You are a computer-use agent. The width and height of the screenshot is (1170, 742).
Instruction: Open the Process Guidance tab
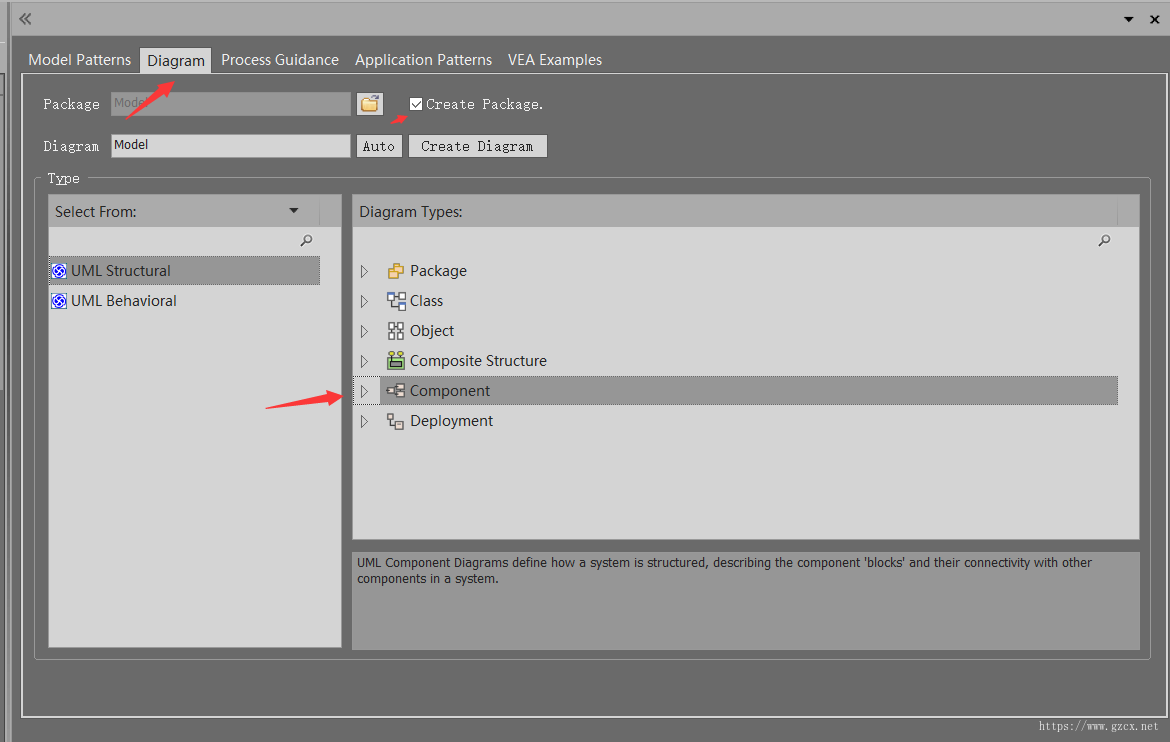(x=280, y=60)
